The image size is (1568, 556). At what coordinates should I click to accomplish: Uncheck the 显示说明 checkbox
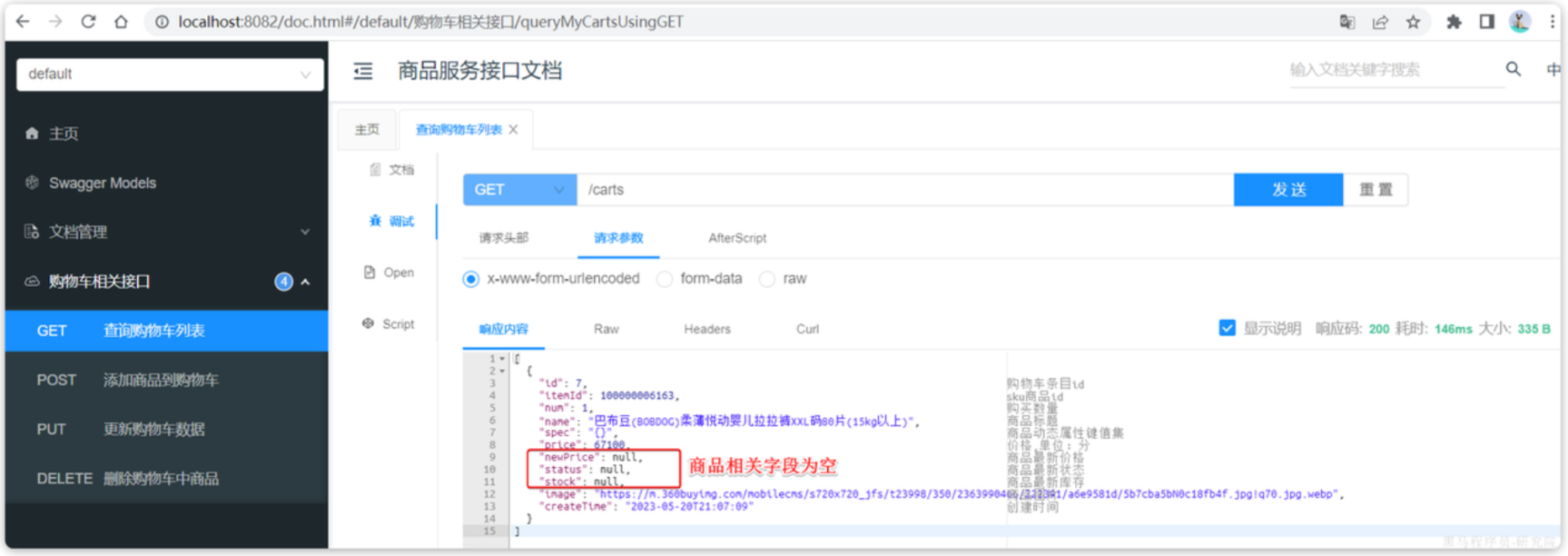pyautogui.click(x=1227, y=328)
